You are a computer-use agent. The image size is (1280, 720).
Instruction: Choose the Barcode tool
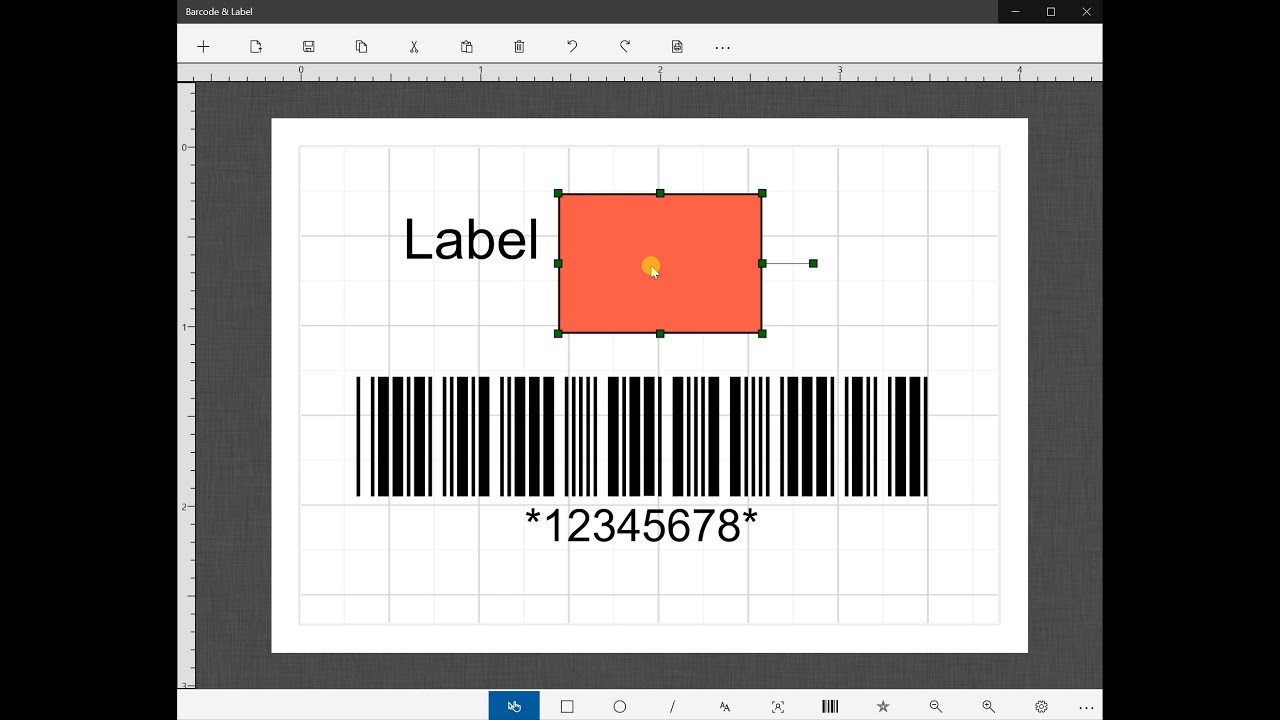tap(830, 706)
